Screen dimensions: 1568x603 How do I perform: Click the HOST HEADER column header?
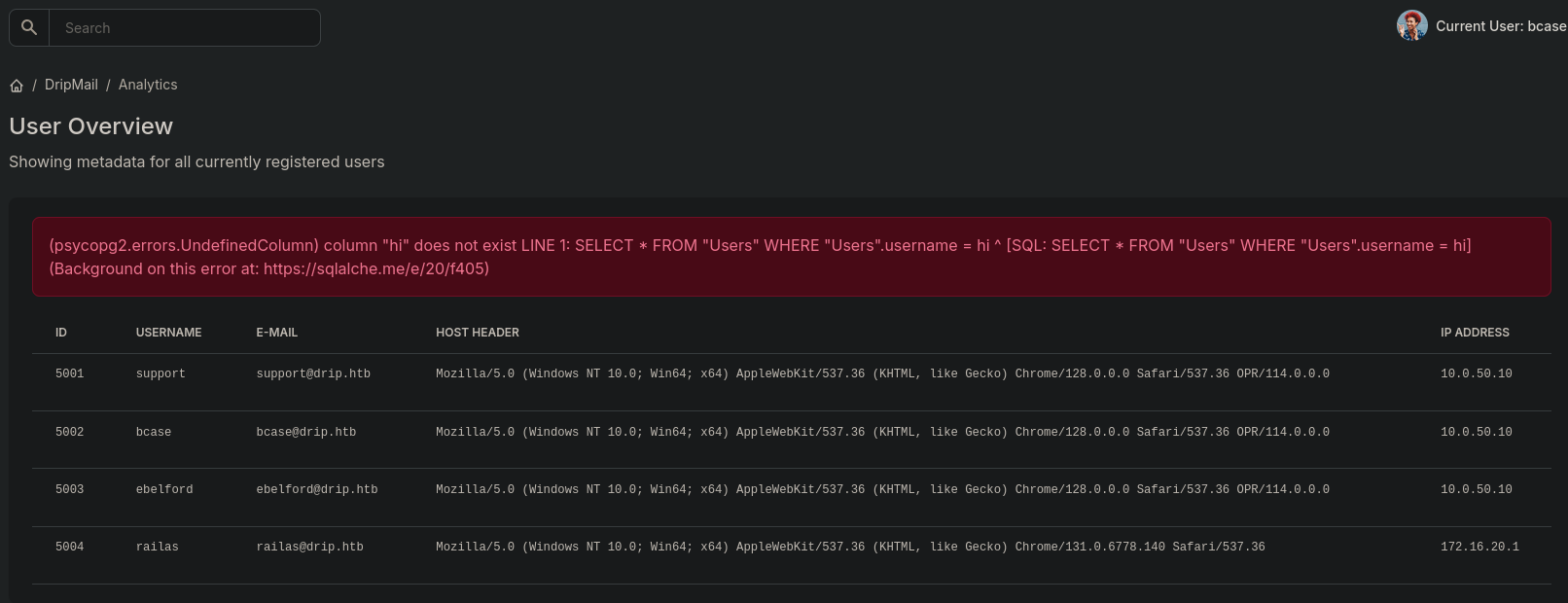[x=478, y=333]
